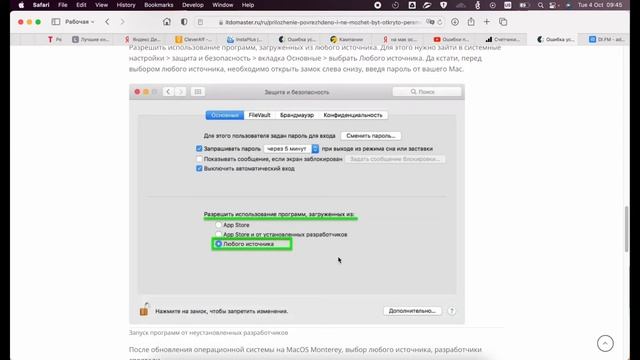Open the Window menu

(x=222, y=5)
